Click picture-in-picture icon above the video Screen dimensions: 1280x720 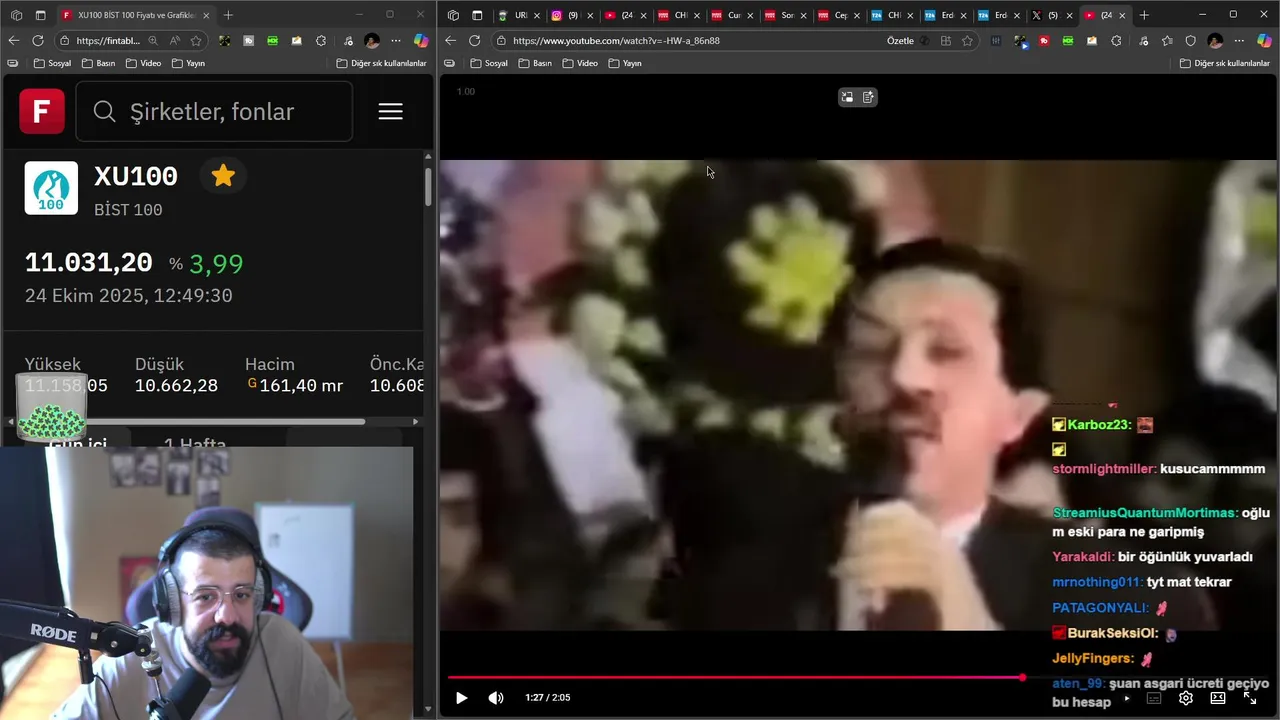point(847,97)
